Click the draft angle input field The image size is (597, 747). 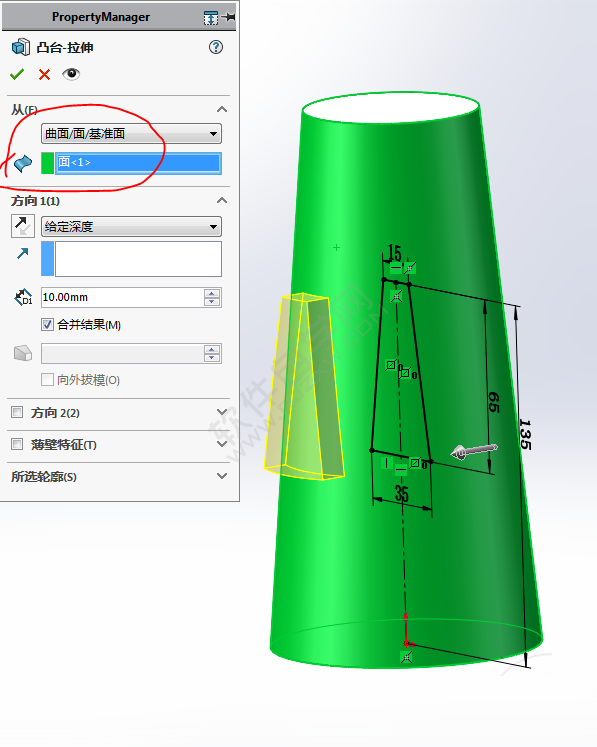122,353
